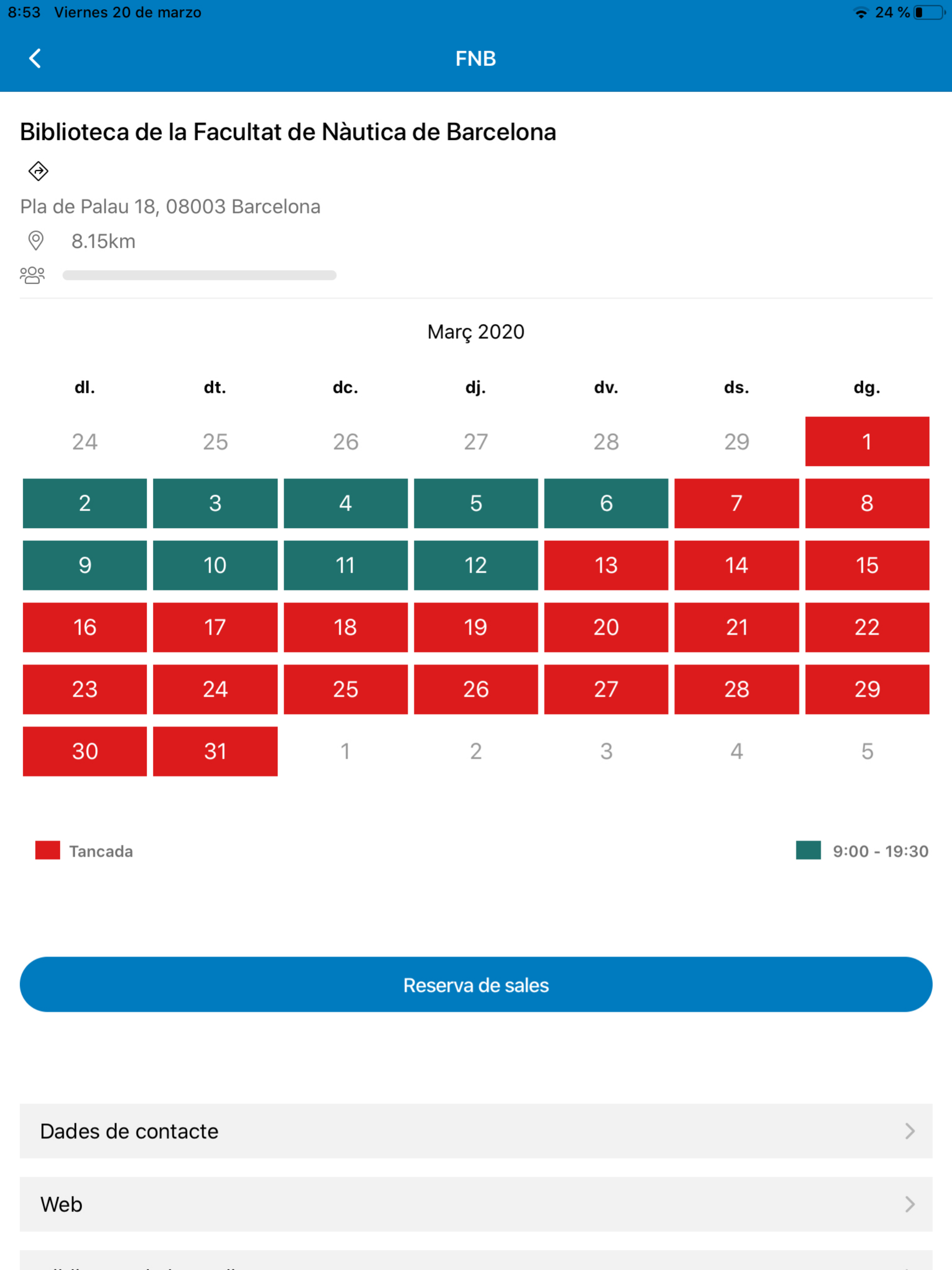Image resolution: width=952 pixels, height=1270 pixels.
Task: Open directions with the navigation icon
Action: 38,171
